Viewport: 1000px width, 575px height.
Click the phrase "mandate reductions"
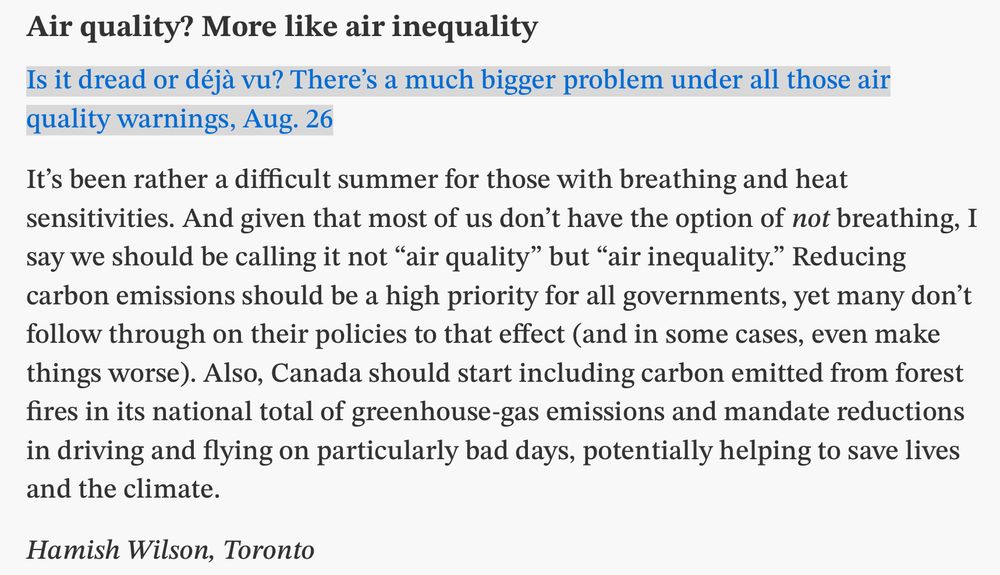pyautogui.click(x=844, y=412)
